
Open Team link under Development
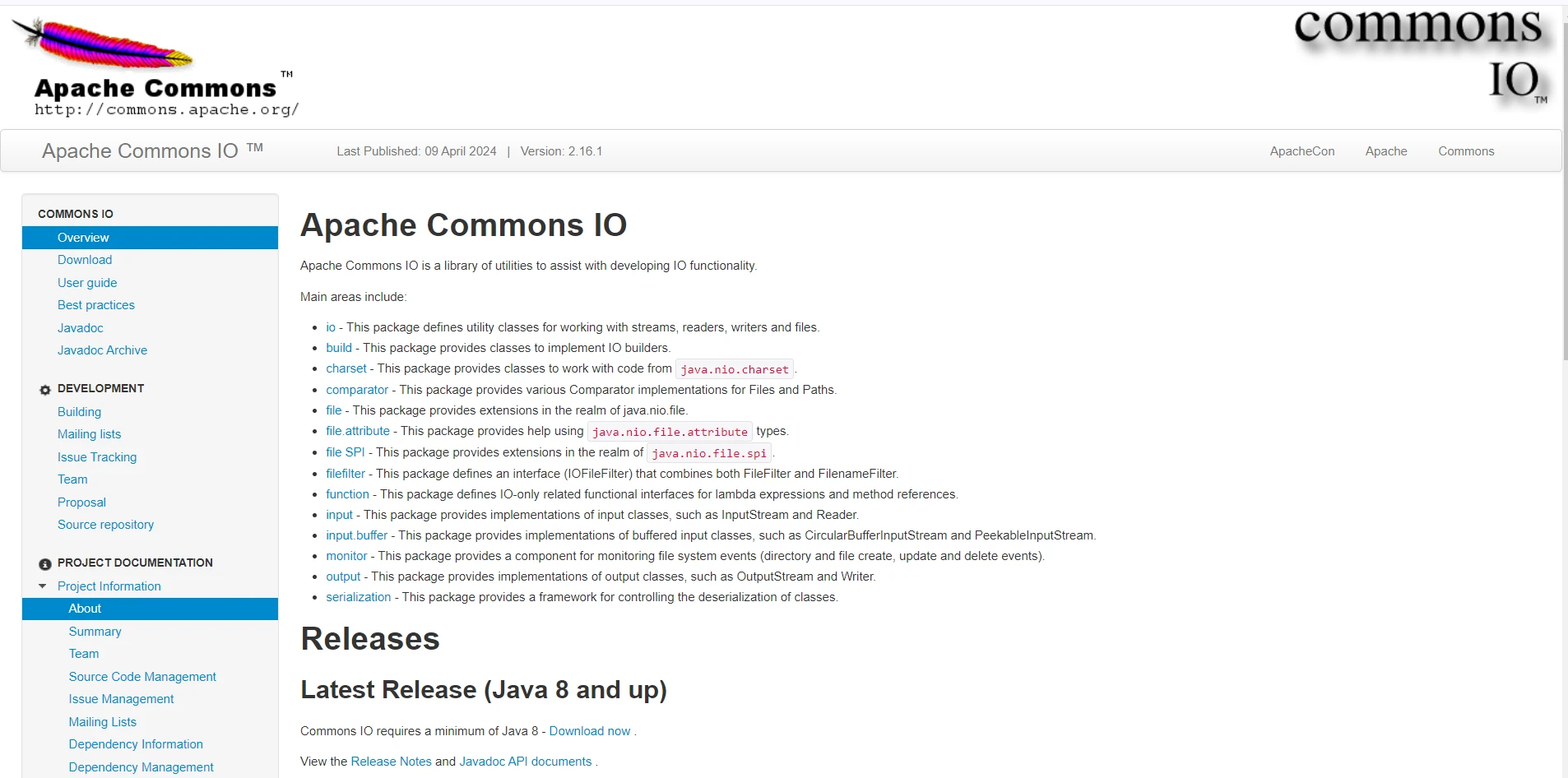point(72,479)
